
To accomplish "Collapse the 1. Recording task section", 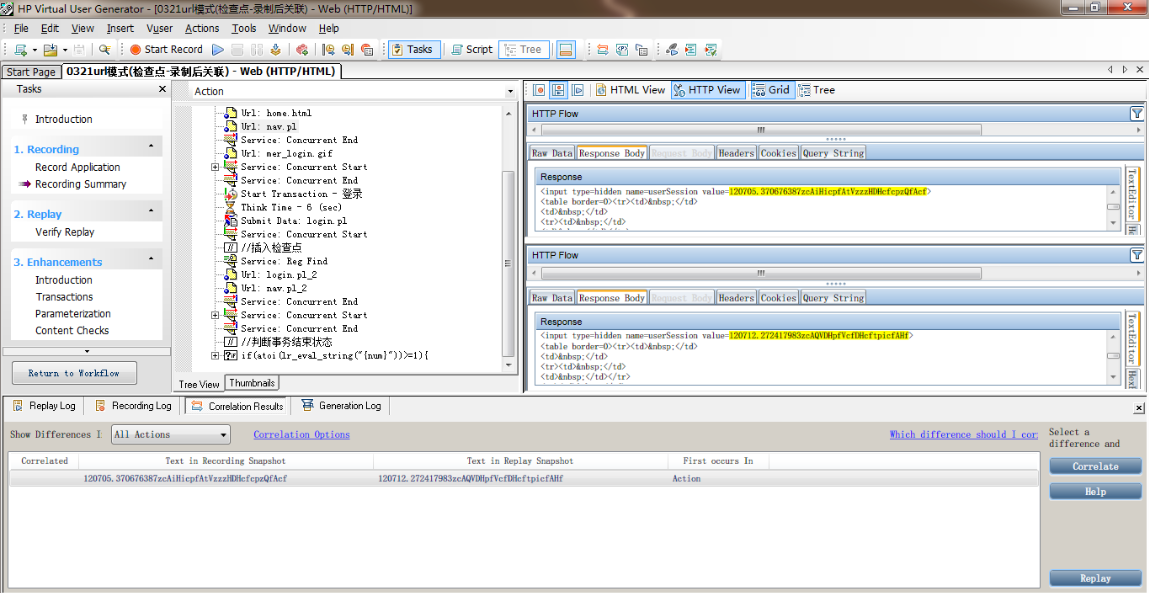I will 152,146.
